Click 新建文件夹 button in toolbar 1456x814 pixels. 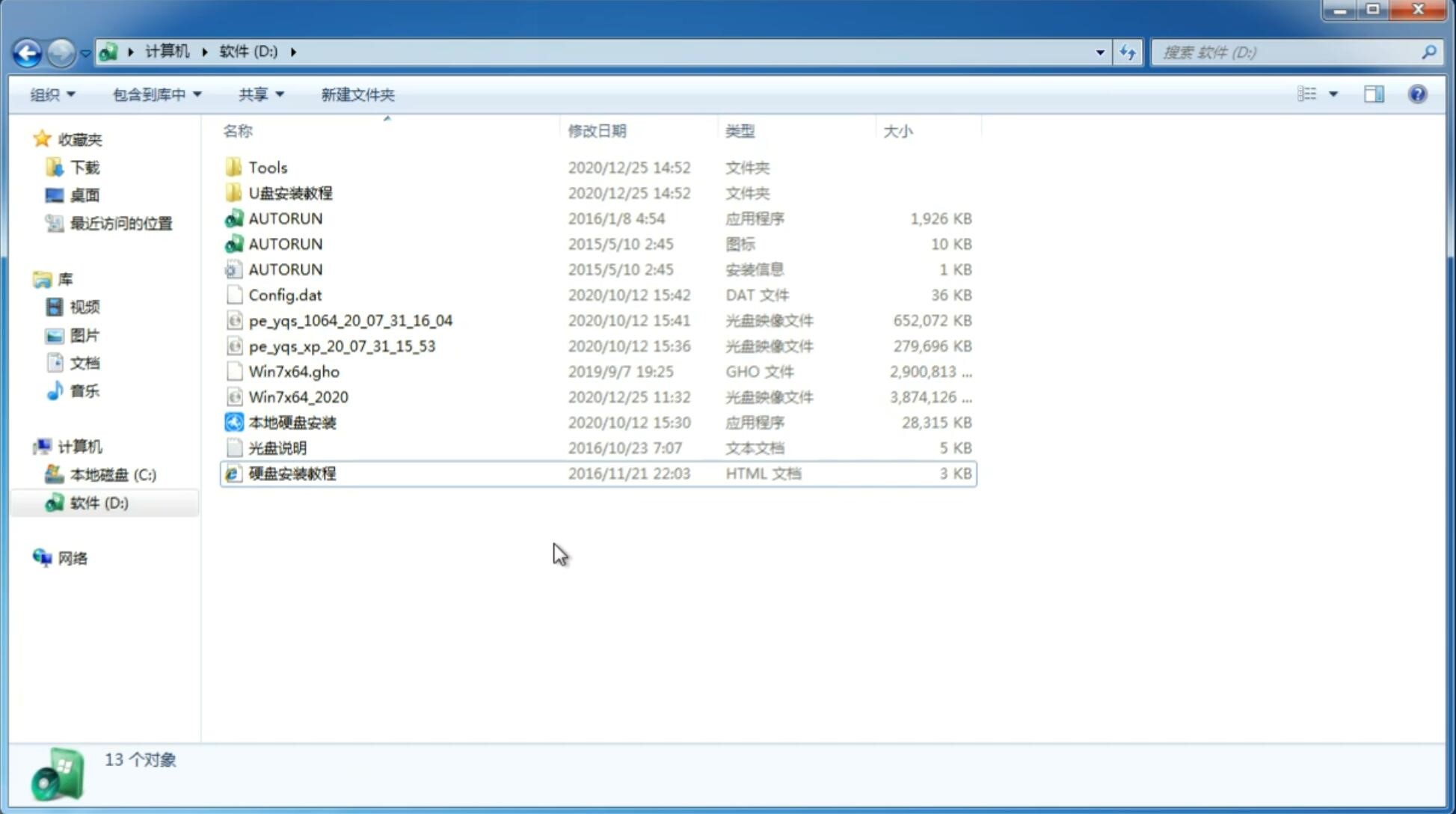tap(357, 94)
